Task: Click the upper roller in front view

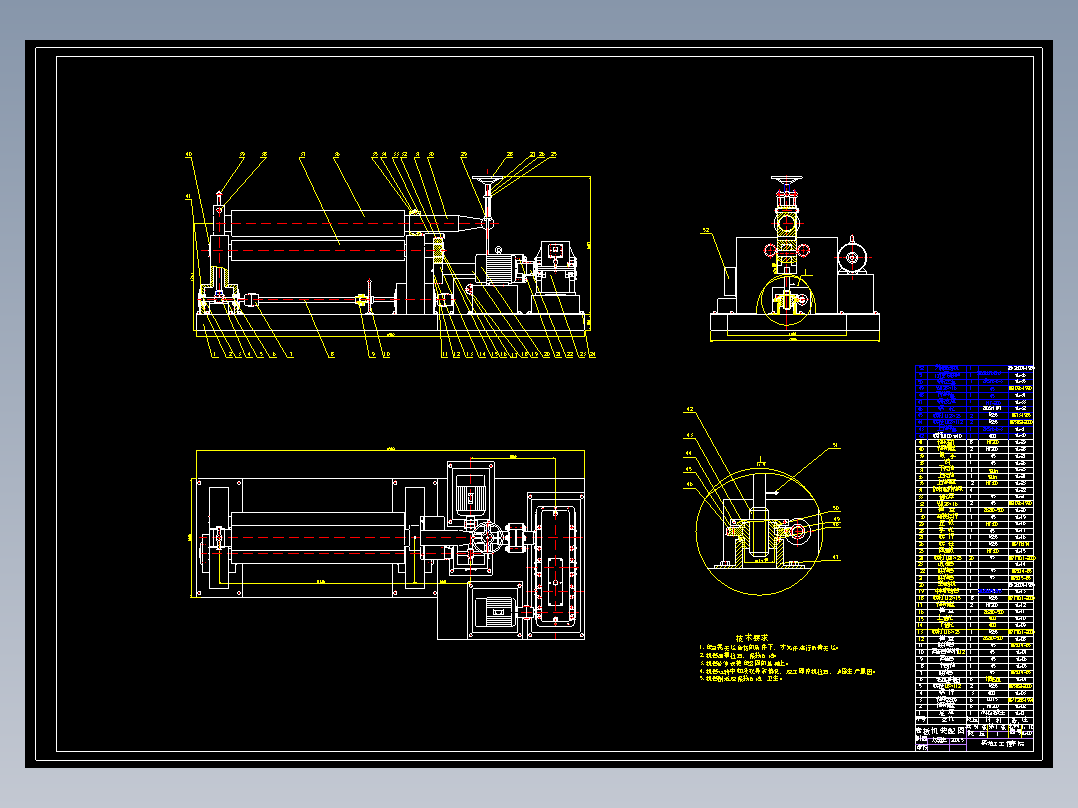Action: (x=318, y=223)
